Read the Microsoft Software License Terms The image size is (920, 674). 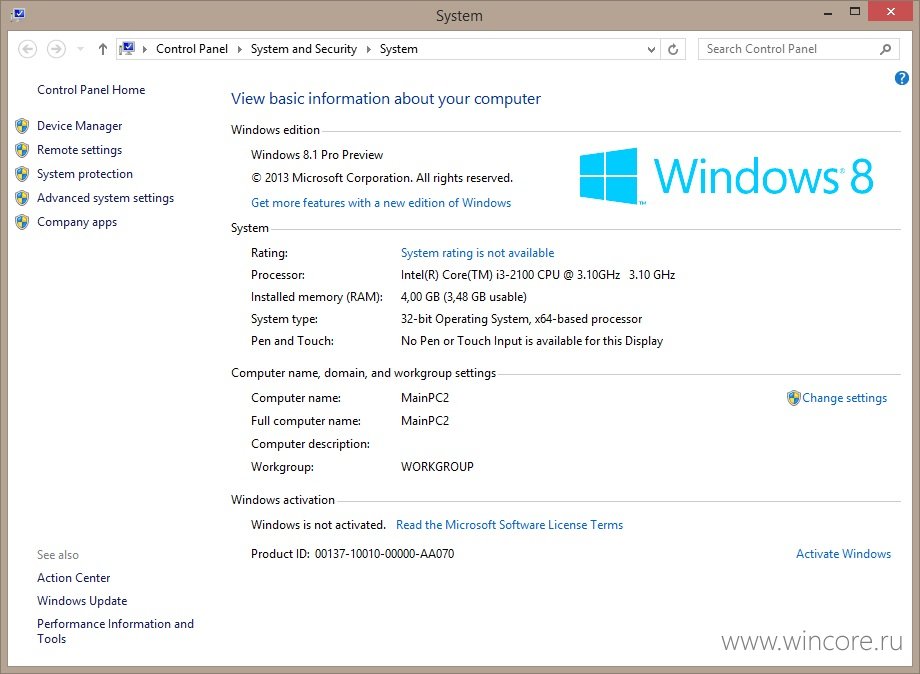tap(509, 525)
